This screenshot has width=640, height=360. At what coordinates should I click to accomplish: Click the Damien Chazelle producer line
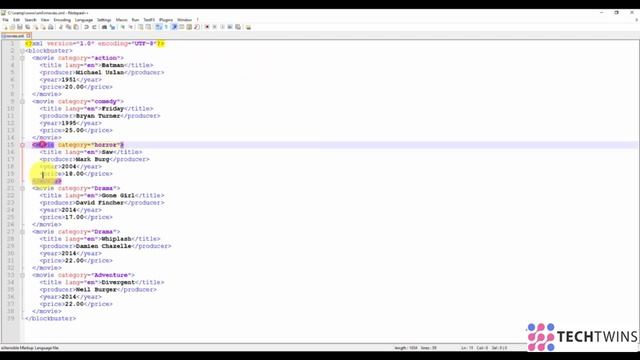point(105,247)
